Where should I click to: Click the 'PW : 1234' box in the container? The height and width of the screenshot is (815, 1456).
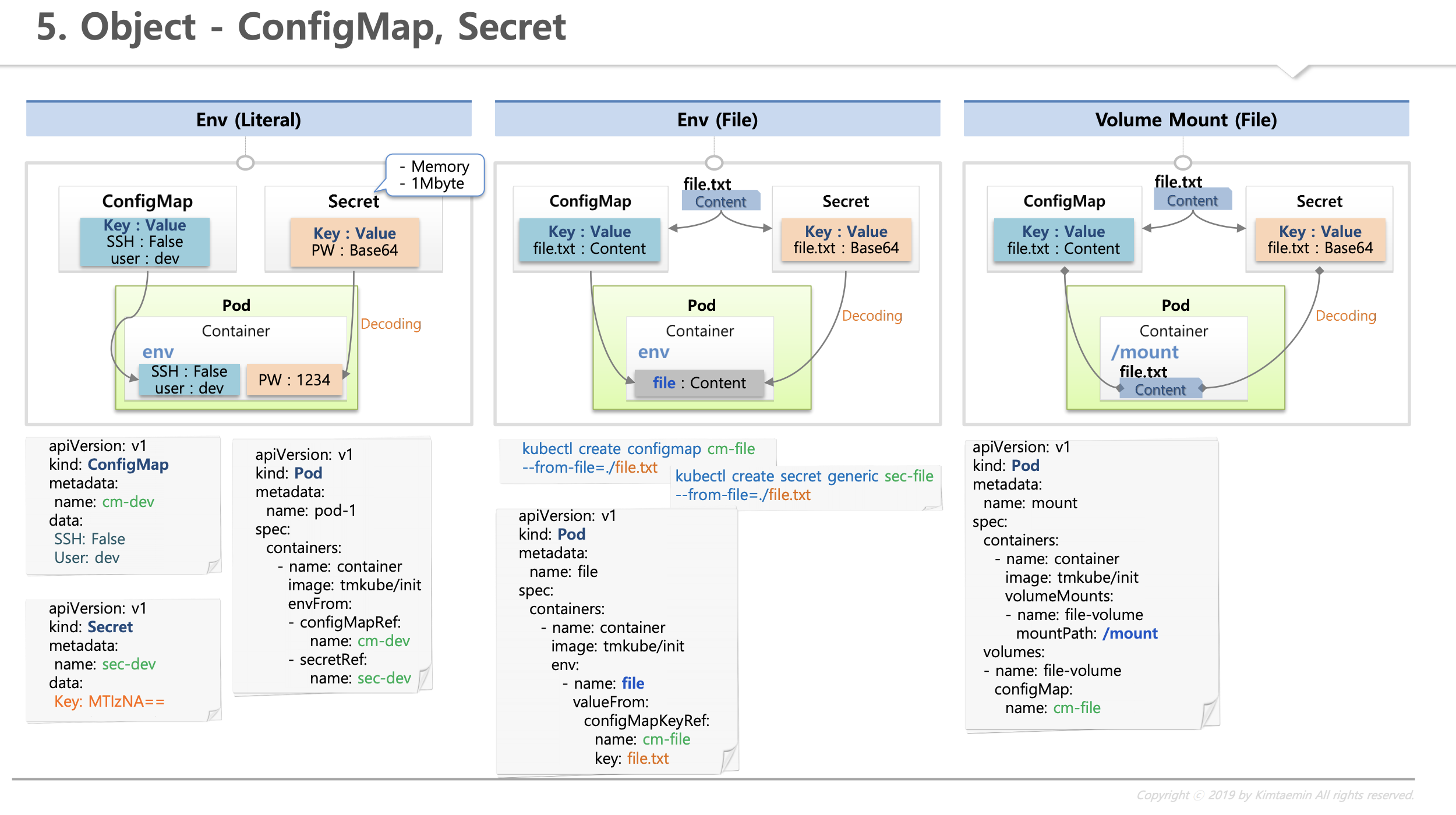coord(294,380)
